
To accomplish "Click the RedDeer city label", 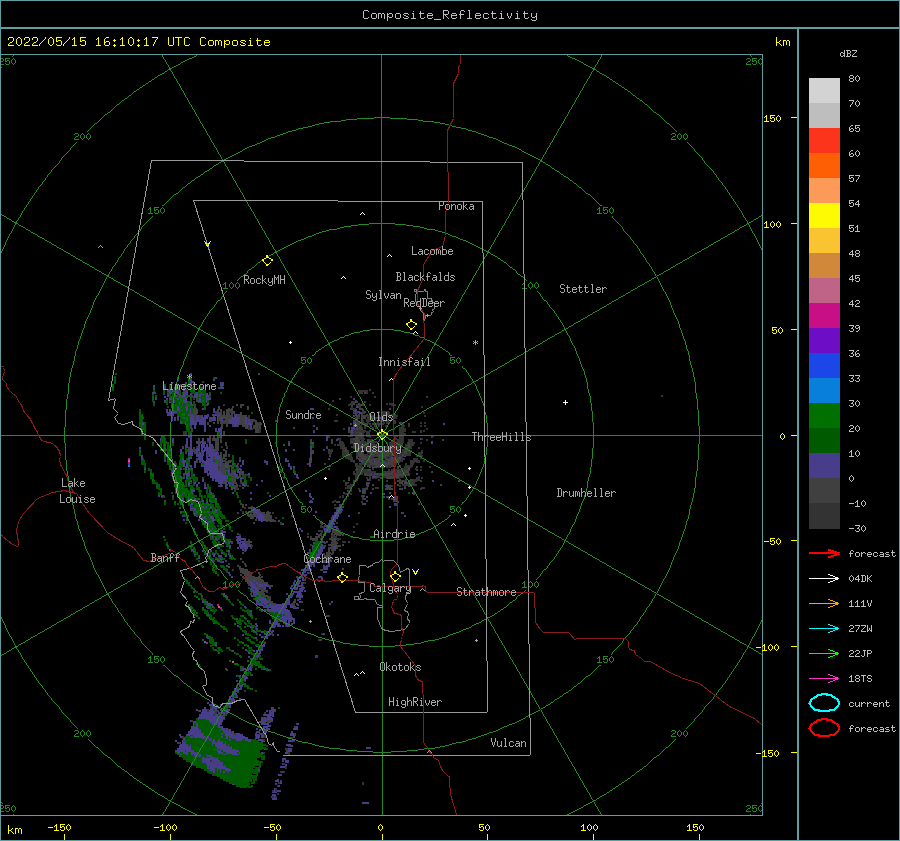I will 424,303.
